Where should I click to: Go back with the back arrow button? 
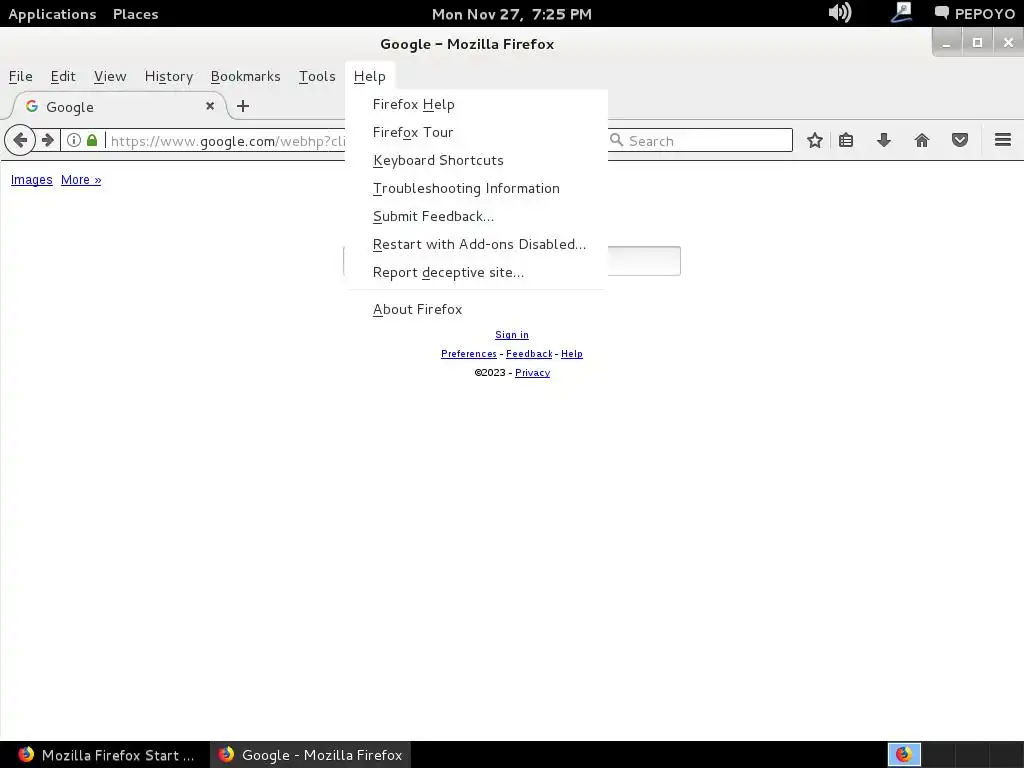[x=20, y=140]
